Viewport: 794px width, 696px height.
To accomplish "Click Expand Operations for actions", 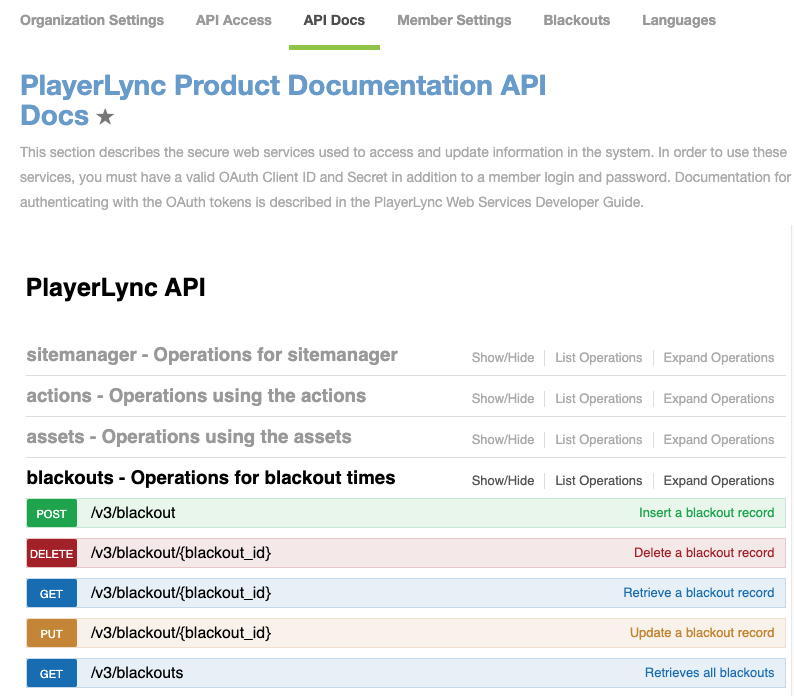I will (719, 399).
